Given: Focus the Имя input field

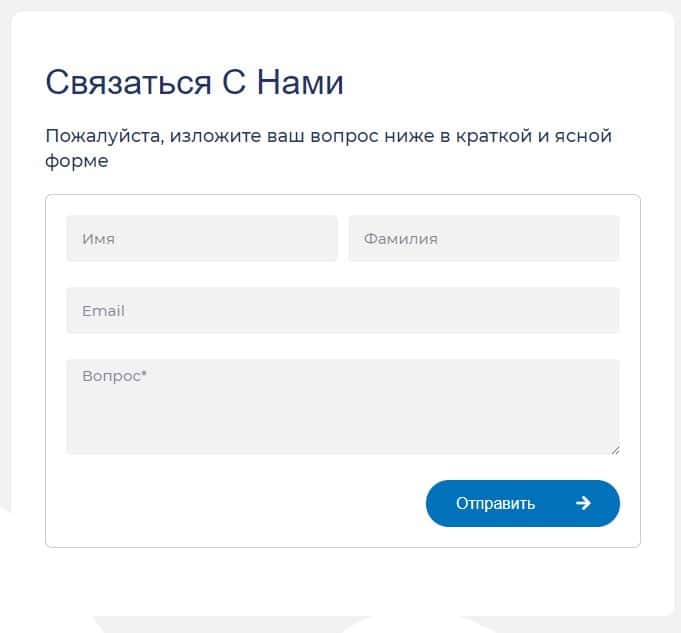Looking at the screenshot, I should pyautogui.click(x=202, y=239).
